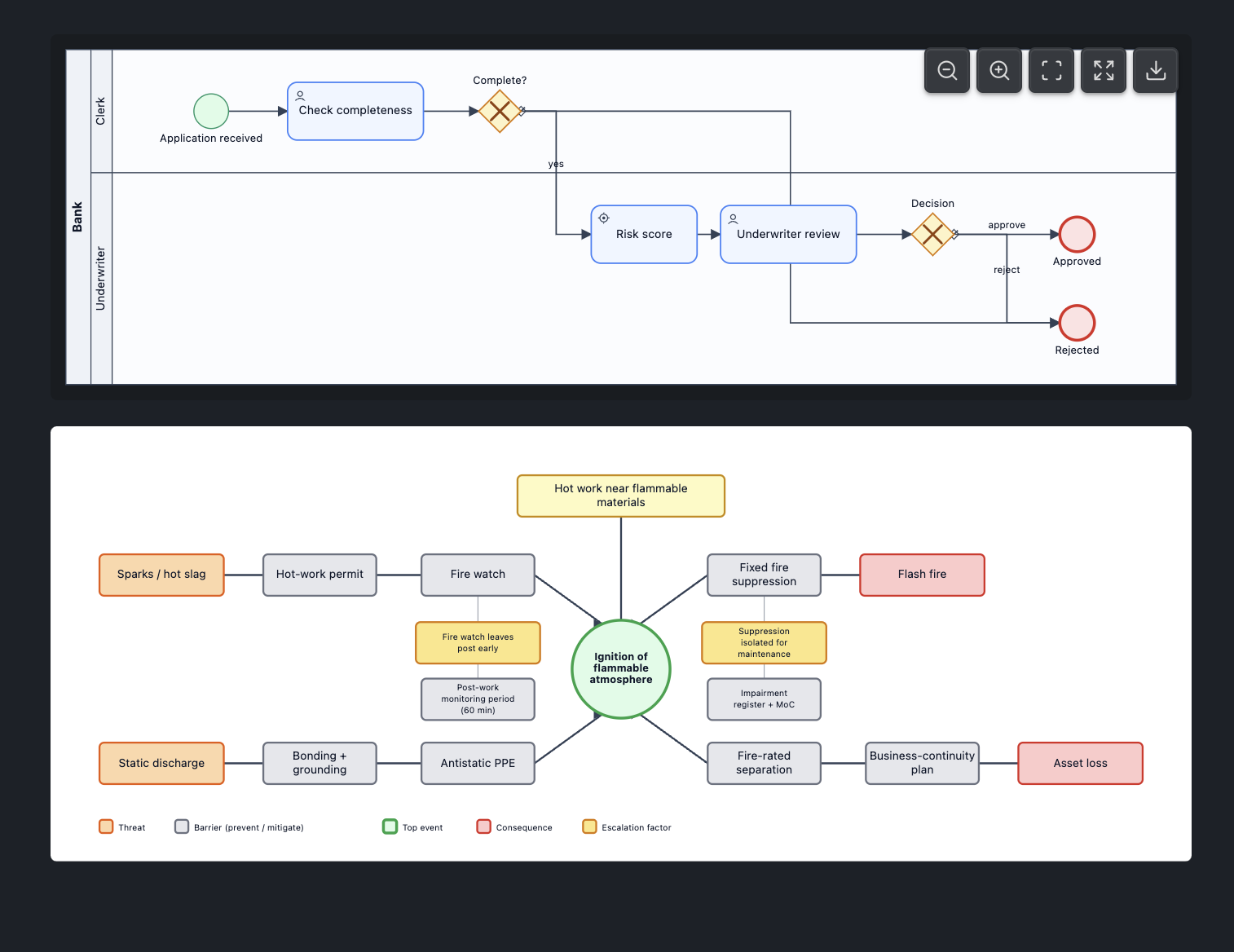The width and height of the screenshot is (1234, 952).
Task: Select the Asset loss consequence box
Action: coord(1080,763)
